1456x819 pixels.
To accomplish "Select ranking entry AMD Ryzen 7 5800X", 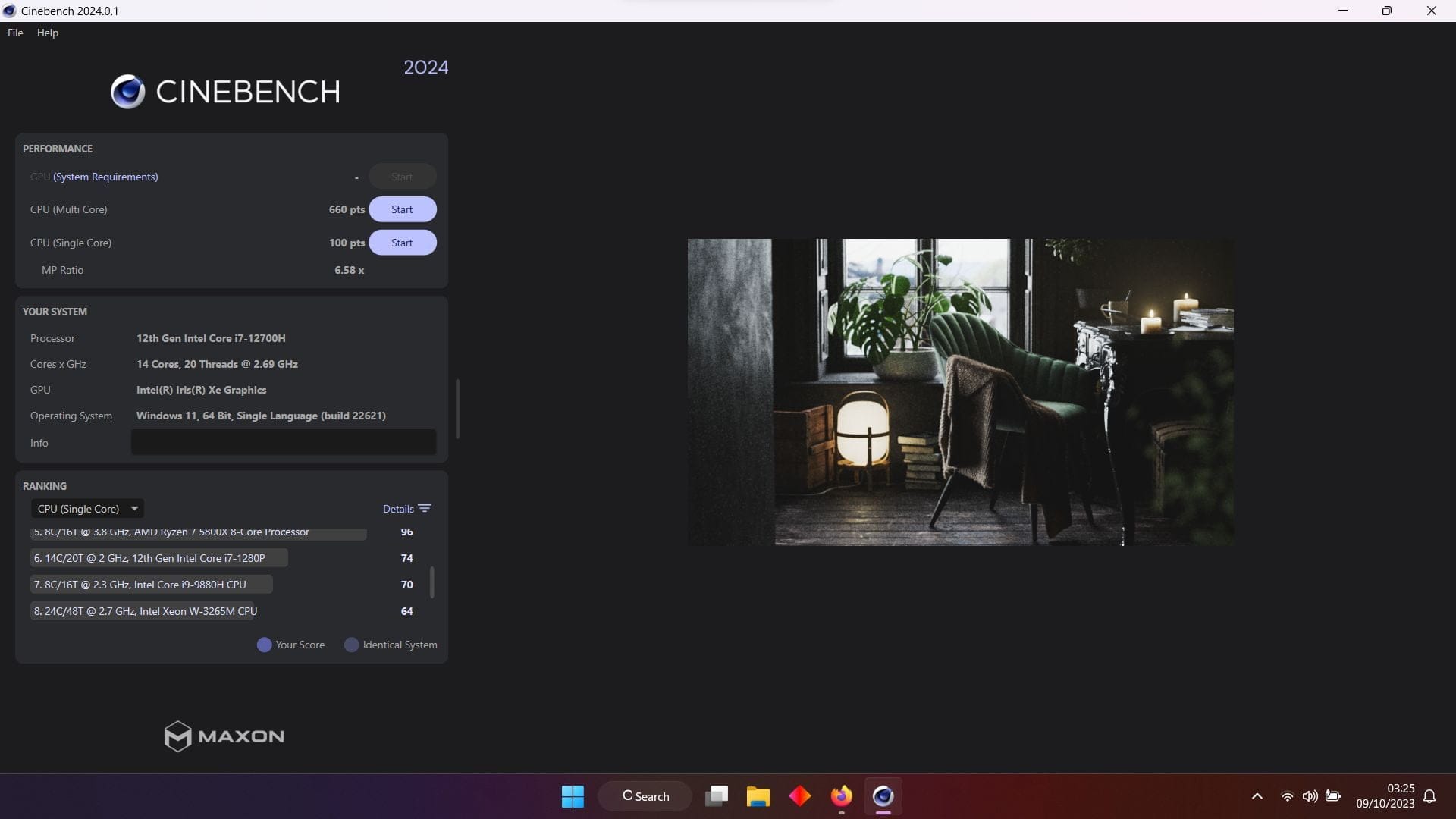I will point(198,533).
